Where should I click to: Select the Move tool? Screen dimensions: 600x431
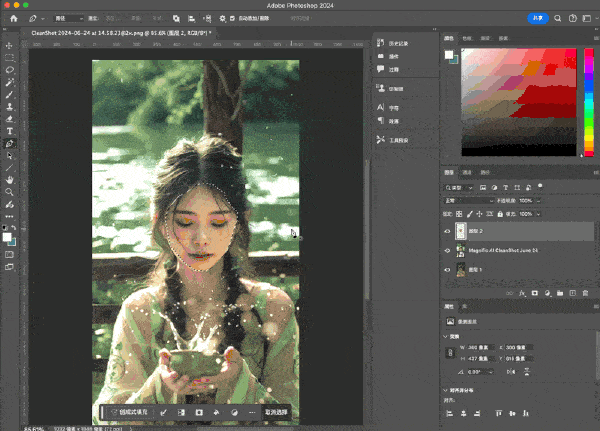click(x=9, y=46)
